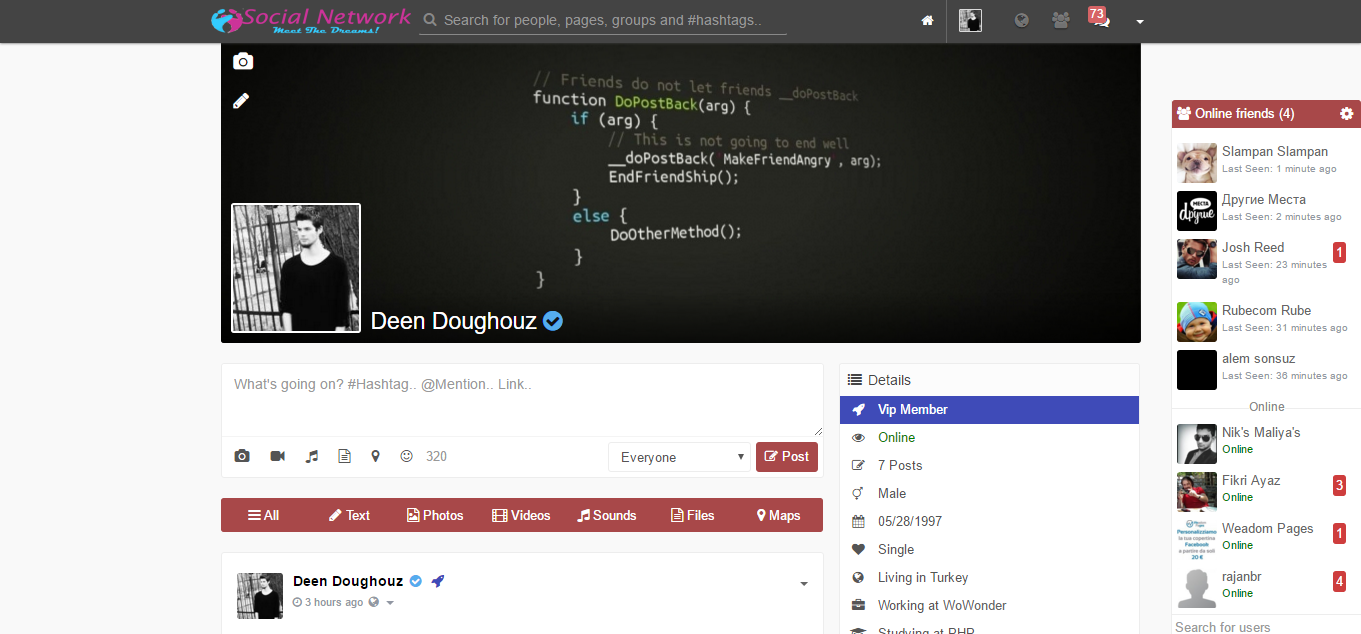Image resolution: width=1361 pixels, height=634 pixels.
Task: Expand the Everyone privacy dropdown
Action: coord(679,457)
